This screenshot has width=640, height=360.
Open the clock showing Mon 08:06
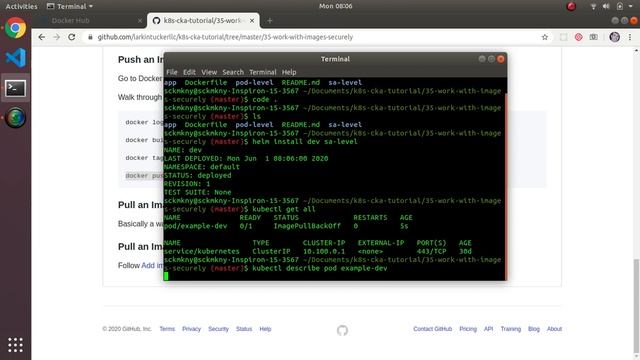pos(336,6)
